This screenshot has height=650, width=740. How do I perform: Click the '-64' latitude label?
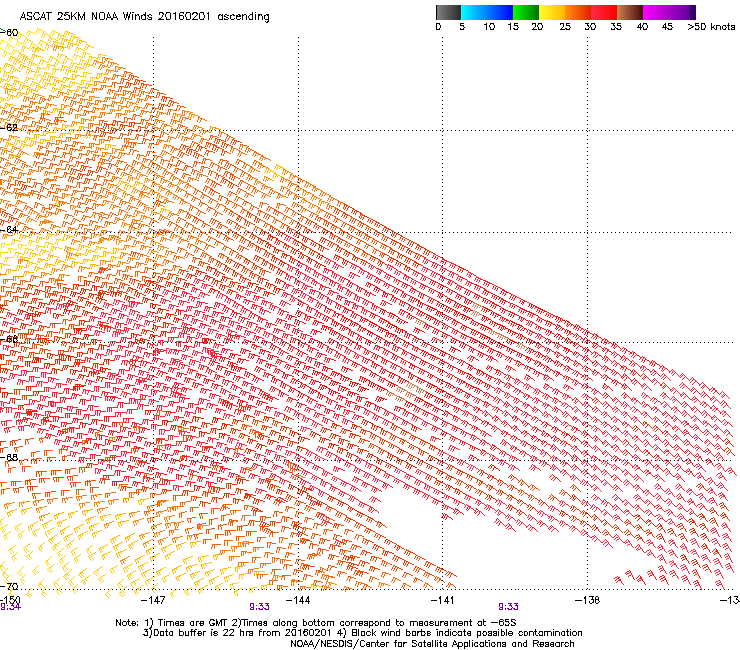[x=9, y=229]
